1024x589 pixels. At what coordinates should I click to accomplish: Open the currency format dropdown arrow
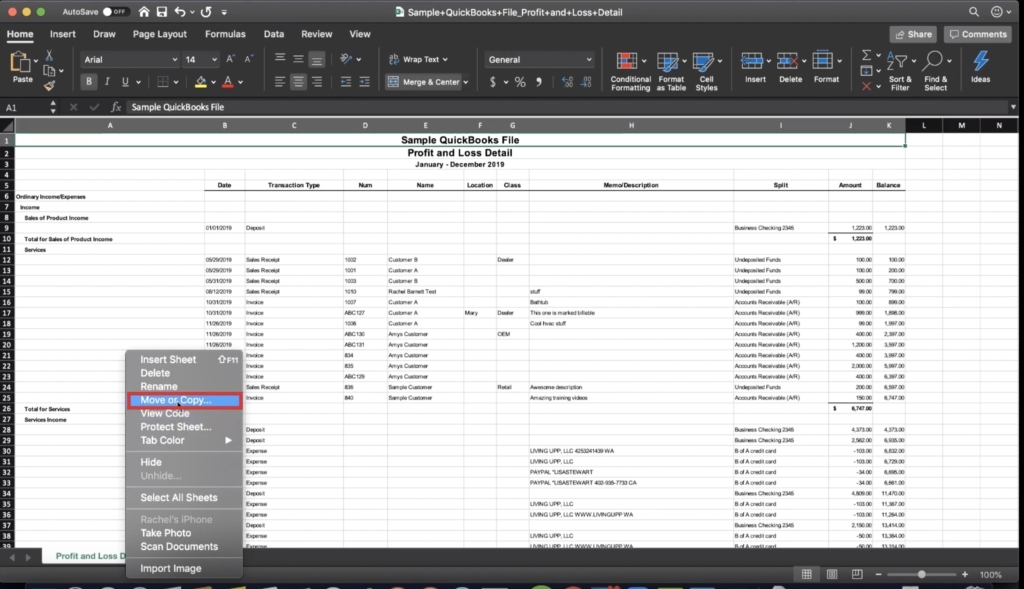click(505, 82)
